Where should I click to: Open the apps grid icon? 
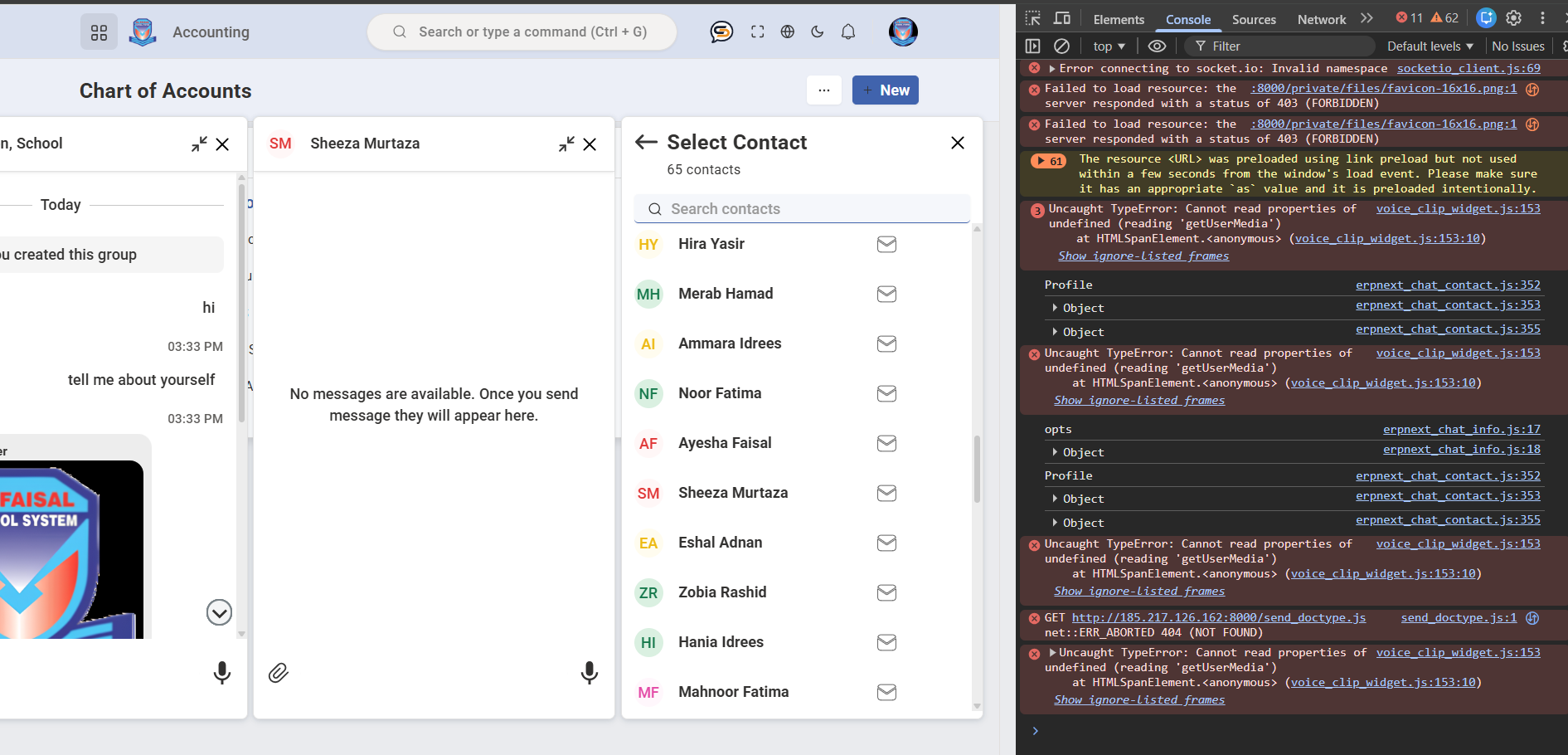click(99, 32)
